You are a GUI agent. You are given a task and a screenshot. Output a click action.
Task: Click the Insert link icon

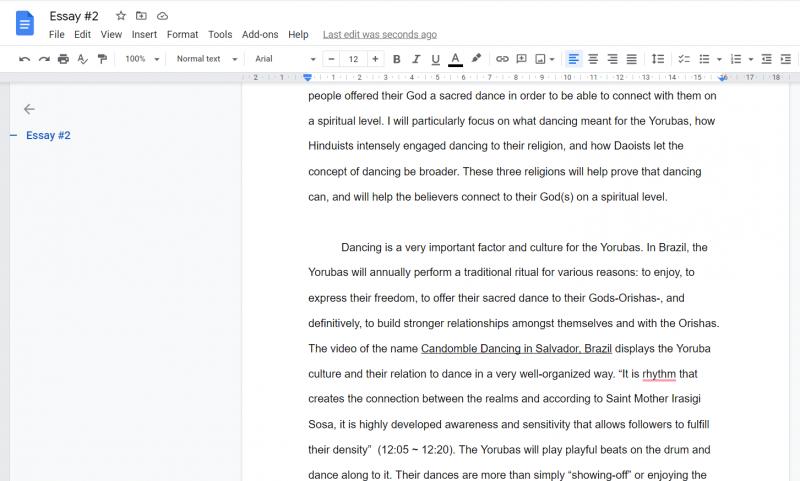(502, 59)
